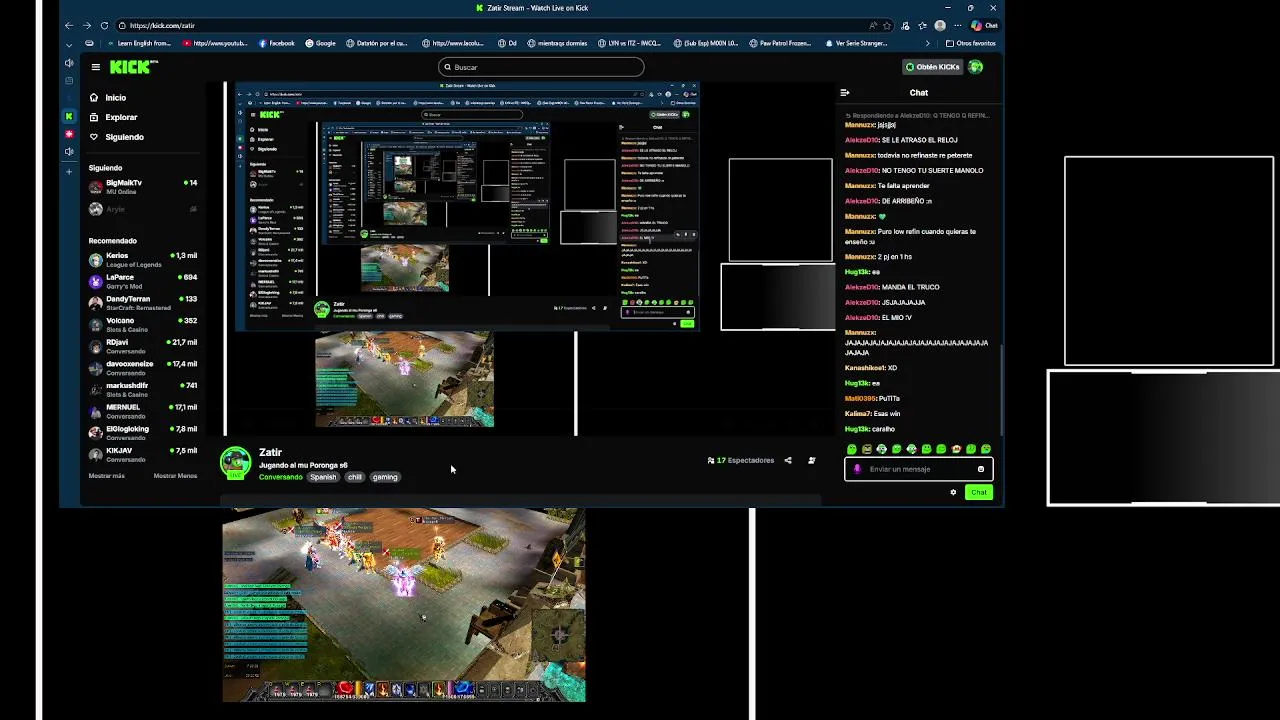Open the Kerios recommended channel
The height and width of the screenshot is (720, 1280).
pos(143,260)
